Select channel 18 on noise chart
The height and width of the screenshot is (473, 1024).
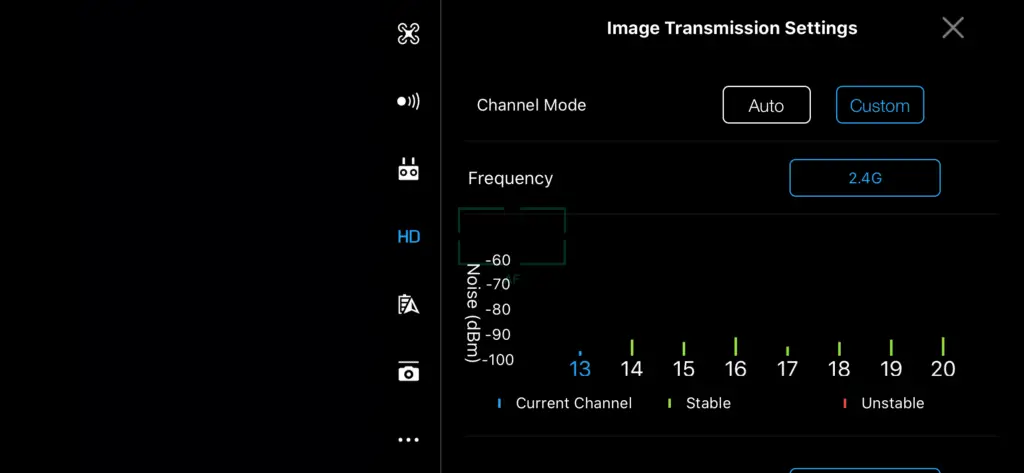pos(839,368)
